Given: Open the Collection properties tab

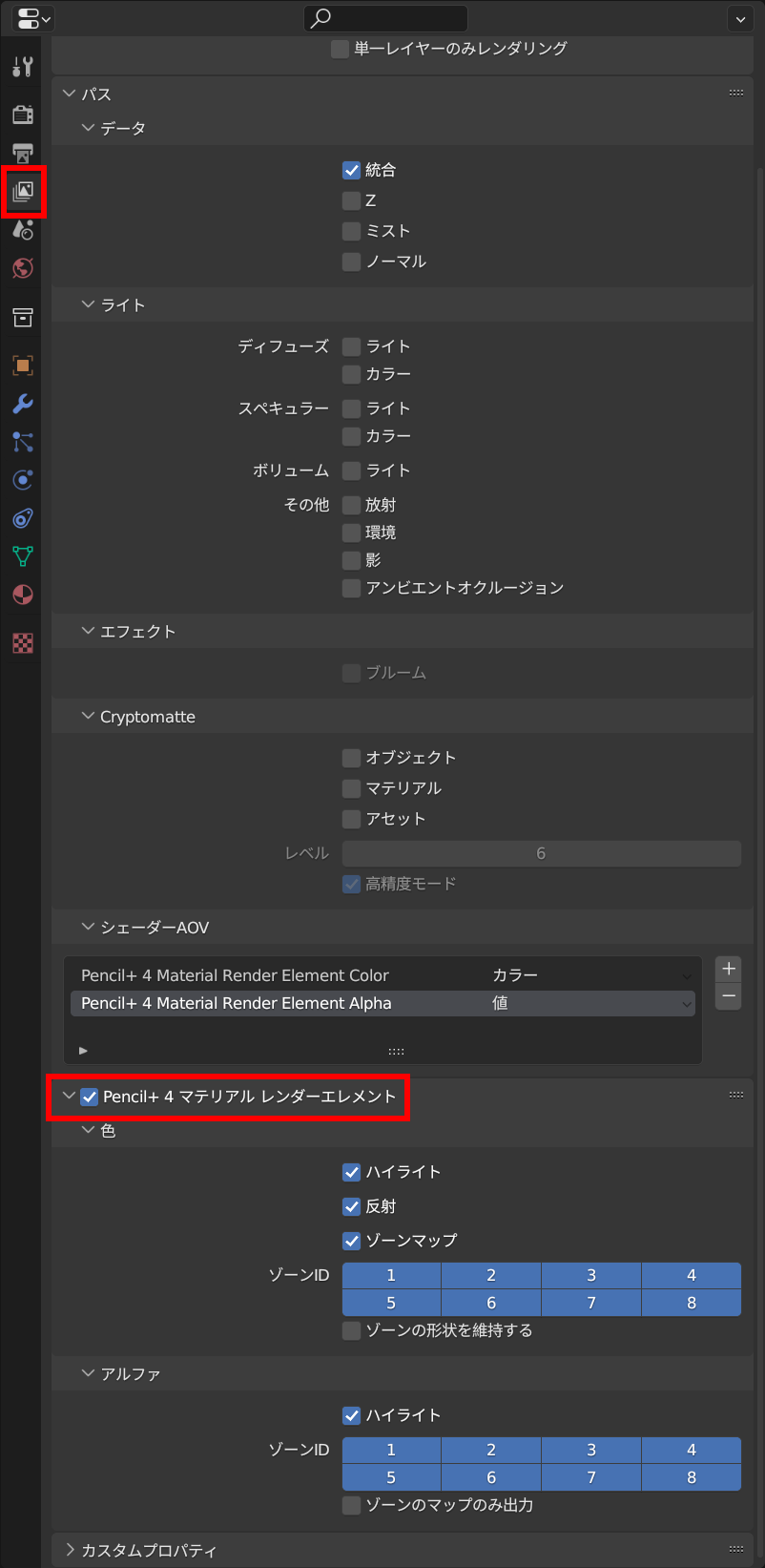Looking at the screenshot, I should (23, 317).
